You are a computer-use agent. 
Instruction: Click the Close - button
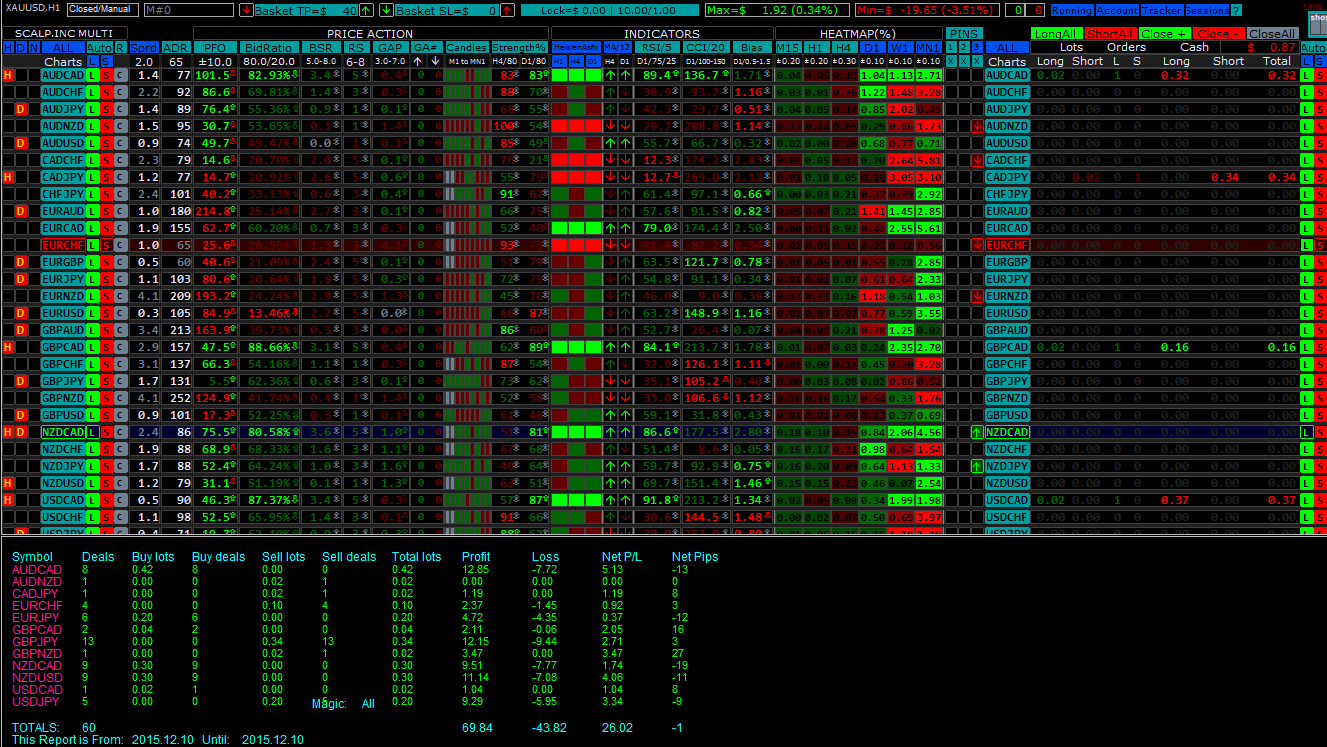pyautogui.click(x=1219, y=33)
